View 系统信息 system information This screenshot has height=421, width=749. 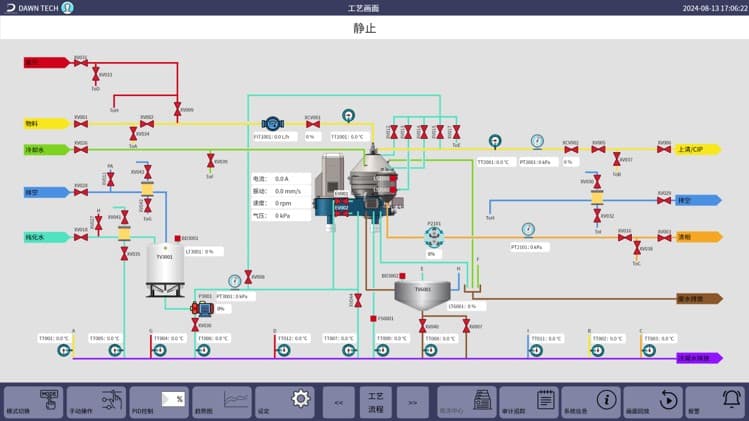tap(592, 402)
